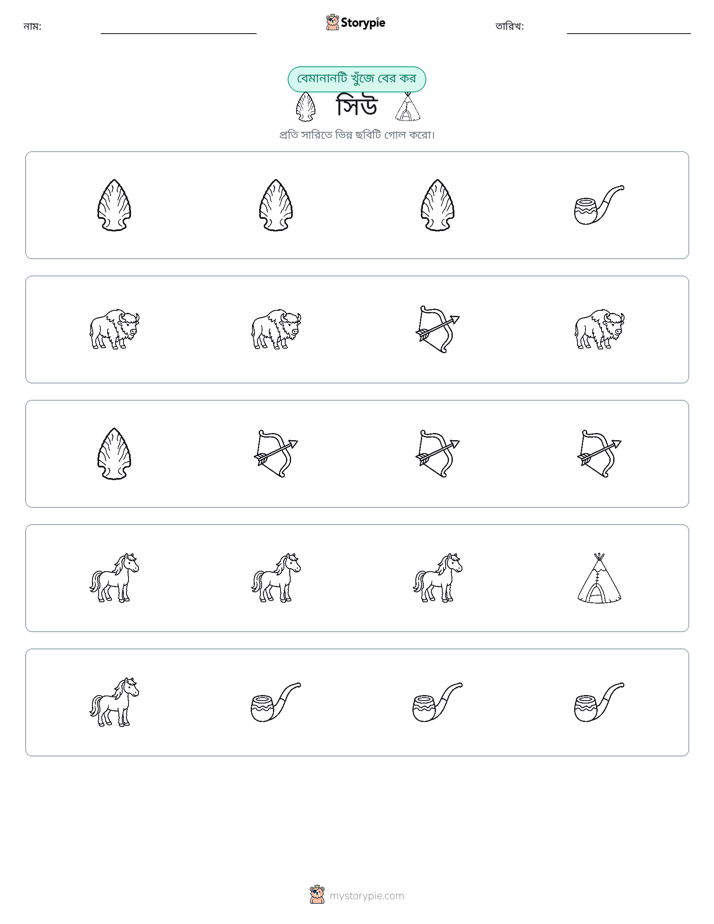Viewport: 714px width, 924px height.
Task: Choose the horse in the fifth row
Action: tap(114, 702)
